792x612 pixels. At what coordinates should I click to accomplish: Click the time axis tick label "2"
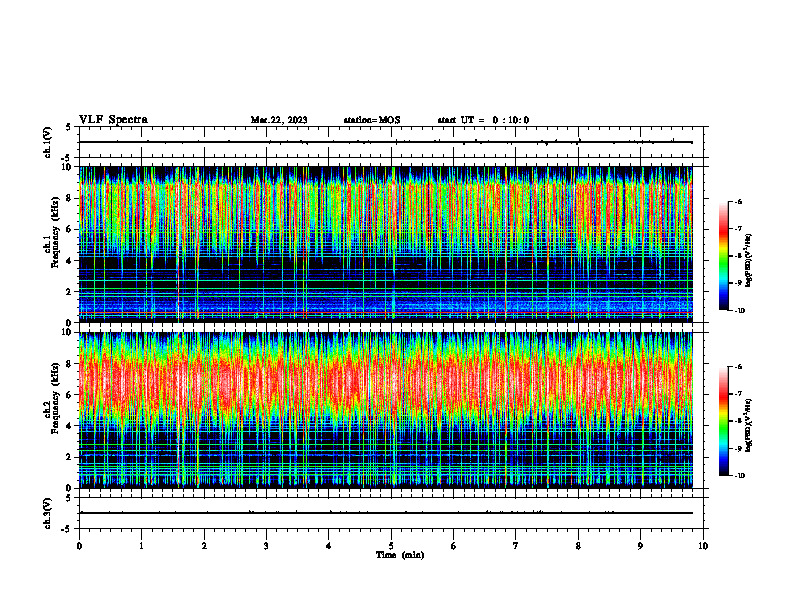(x=204, y=546)
